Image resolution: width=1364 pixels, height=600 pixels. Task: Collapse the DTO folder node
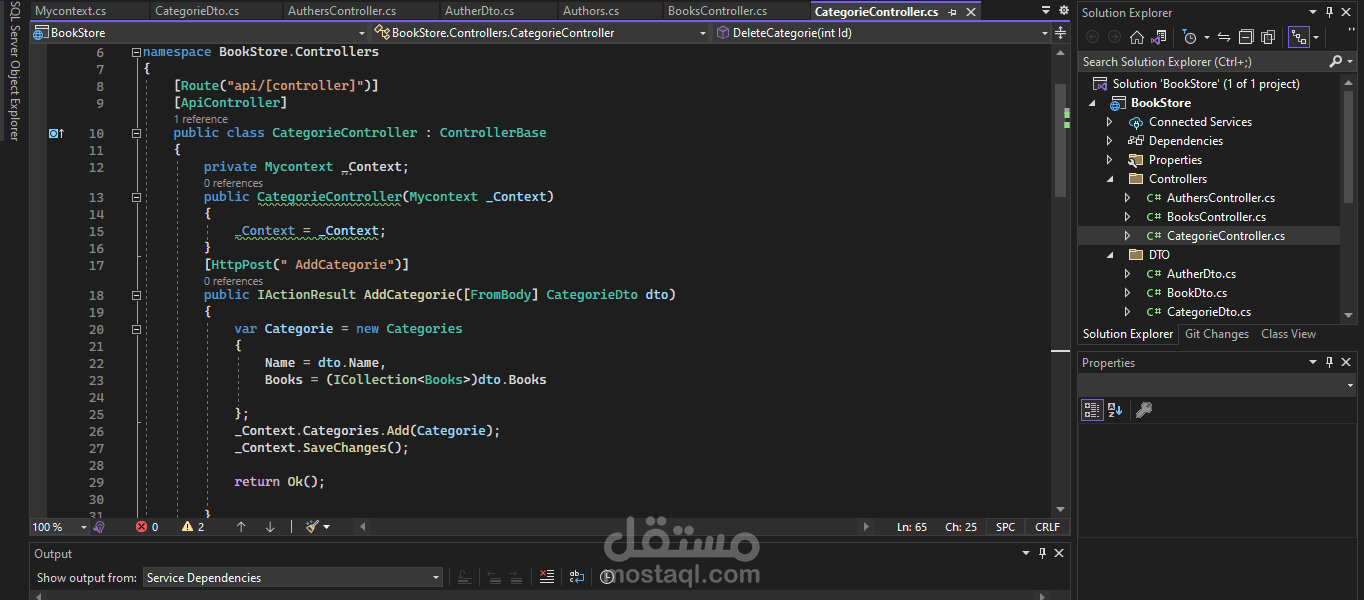tap(1109, 255)
